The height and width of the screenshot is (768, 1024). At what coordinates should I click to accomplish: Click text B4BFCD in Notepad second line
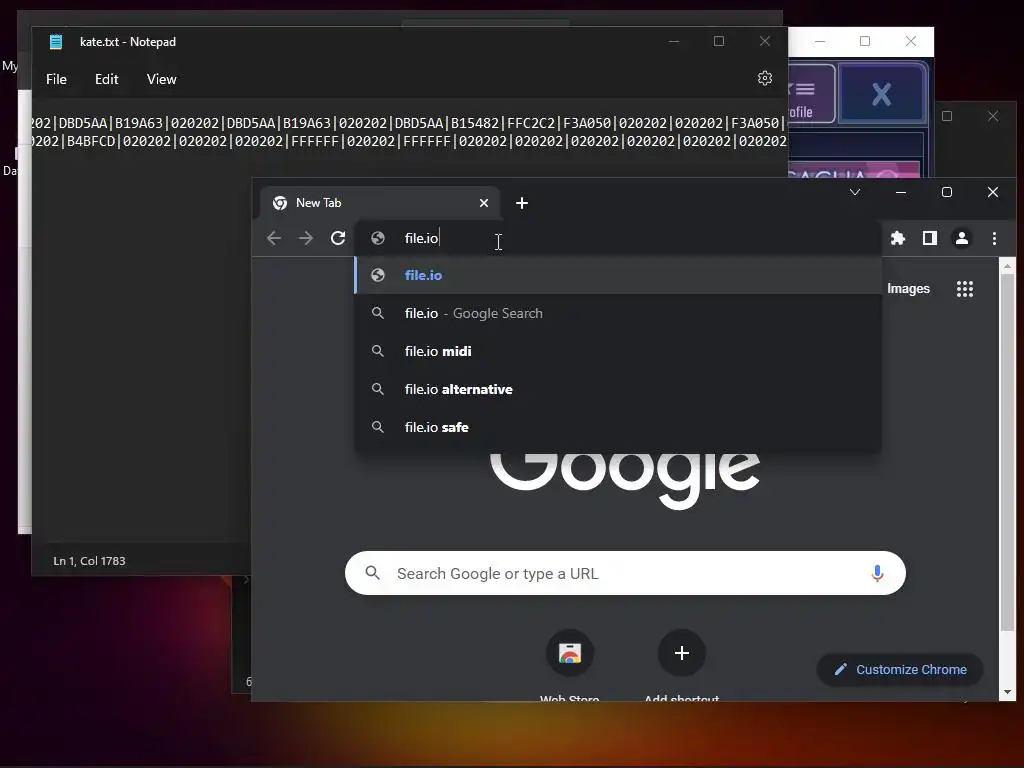pos(91,141)
